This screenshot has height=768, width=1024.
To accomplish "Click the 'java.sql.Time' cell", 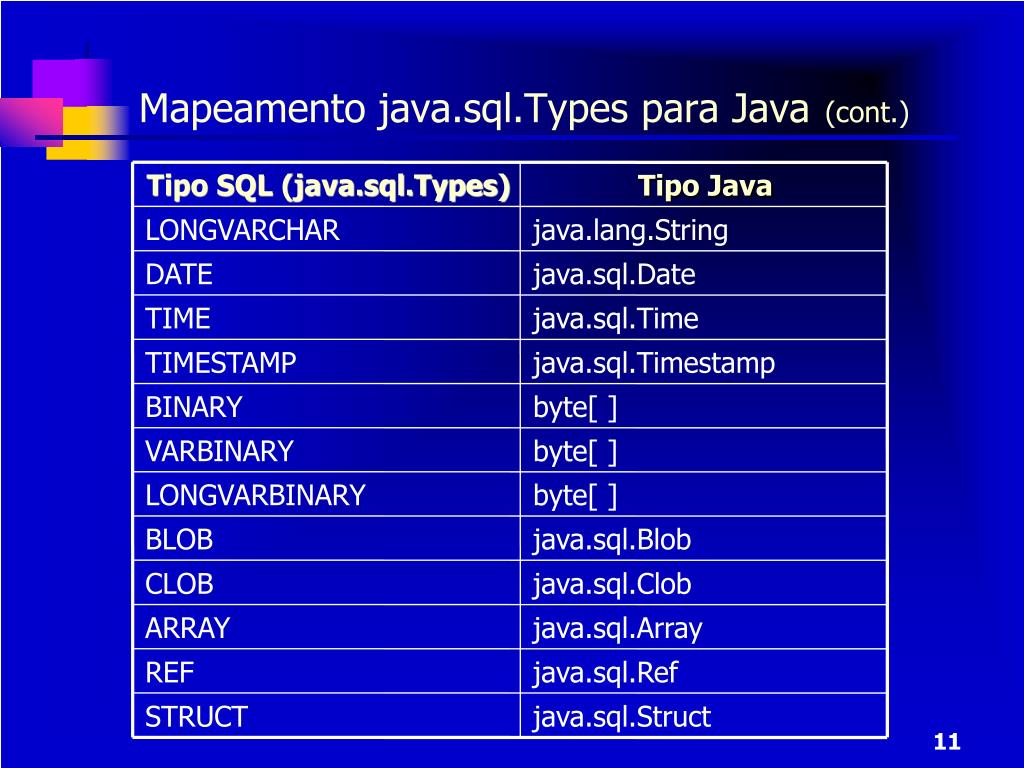I will pos(703,318).
